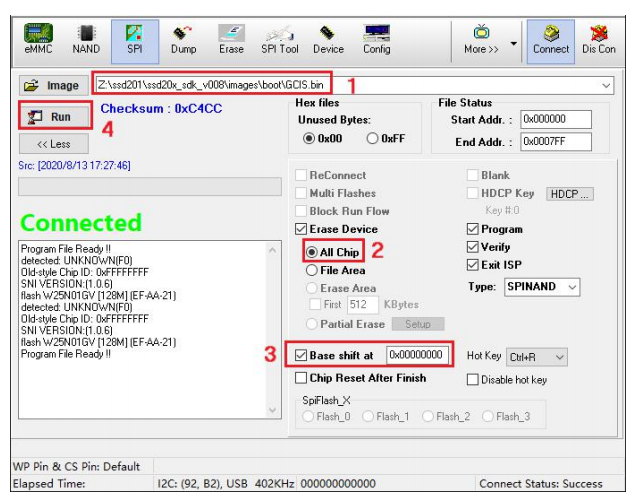Click the log scrollbar down arrow
Image resolution: width=634 pixels, height=501 pixels.
(273, 410)
